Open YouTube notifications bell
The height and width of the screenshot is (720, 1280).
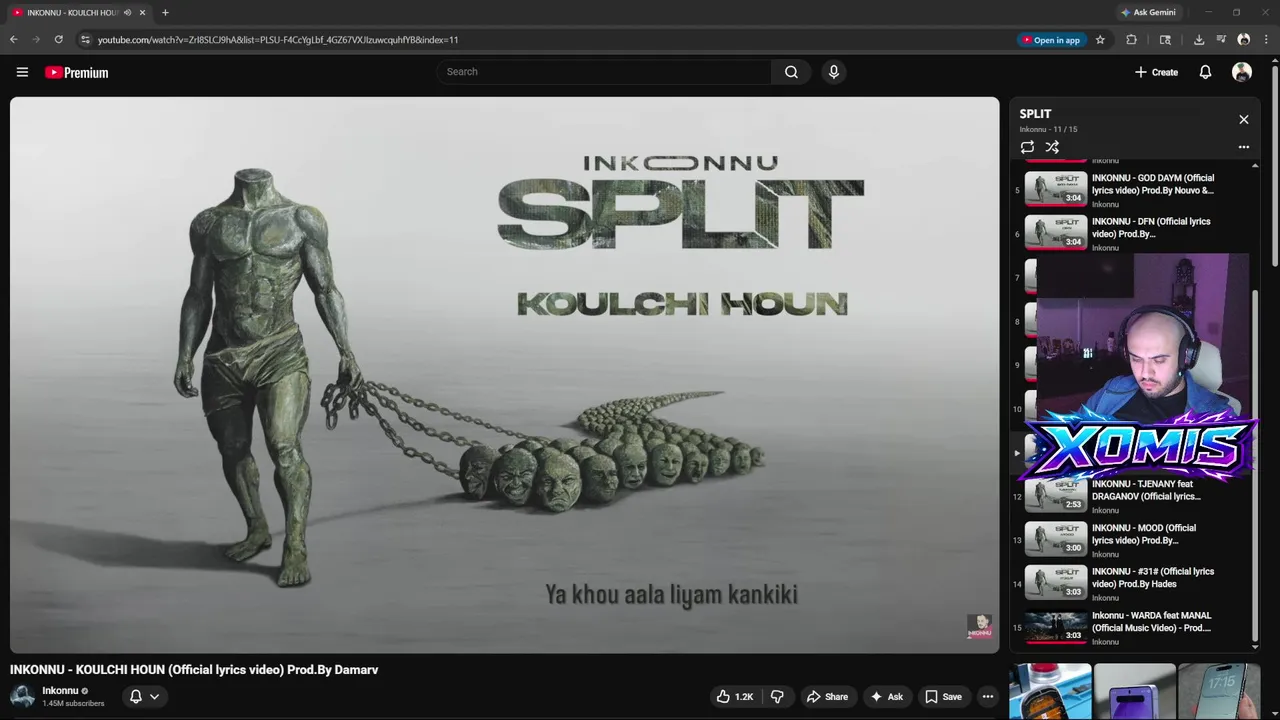point(1205,72)
